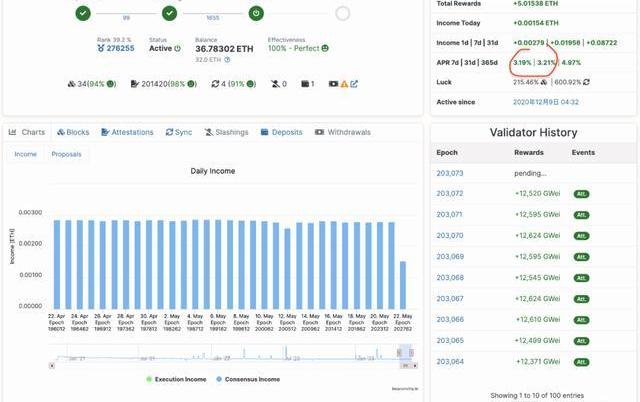Click the third green power step circle
Image resolution: width=640 pixels, height=402 pixels.
click(256, 13)
